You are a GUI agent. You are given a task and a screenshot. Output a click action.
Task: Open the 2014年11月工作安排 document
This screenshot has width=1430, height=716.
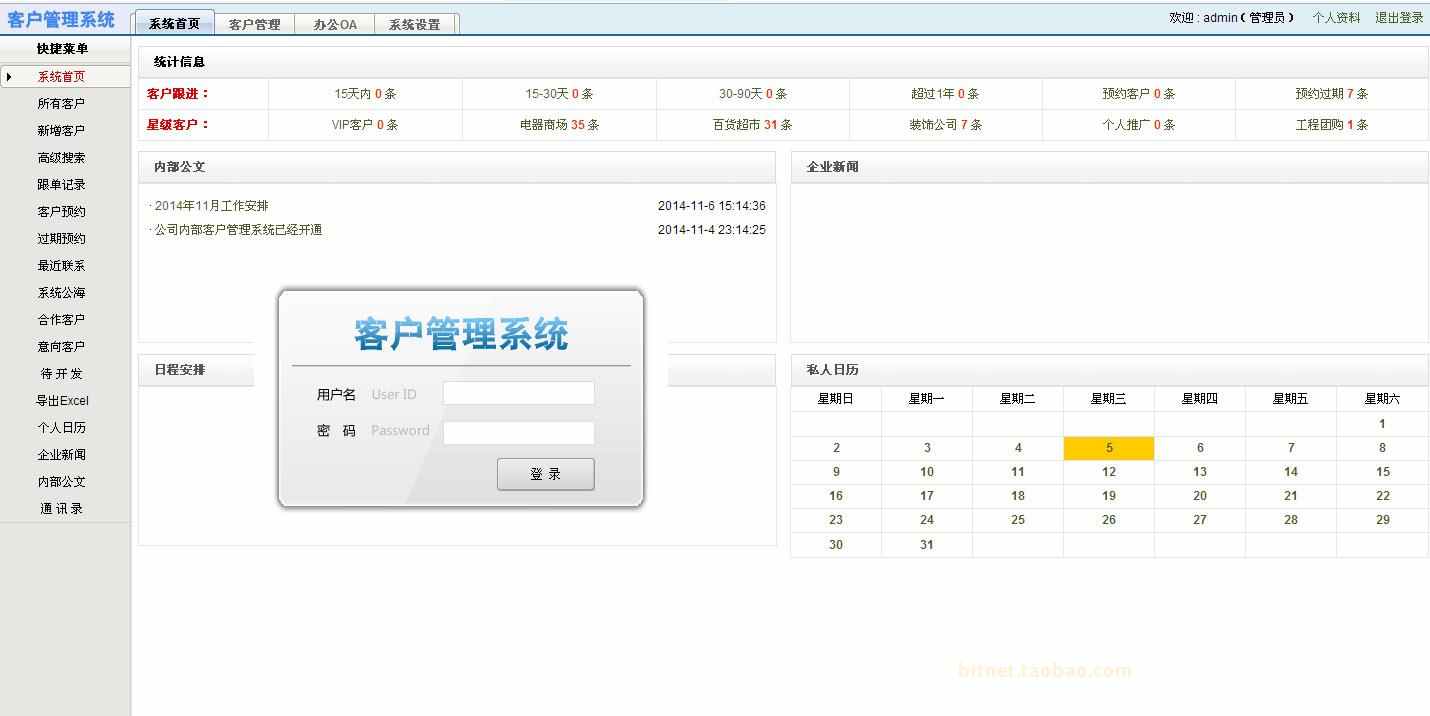tap(211, 206)
